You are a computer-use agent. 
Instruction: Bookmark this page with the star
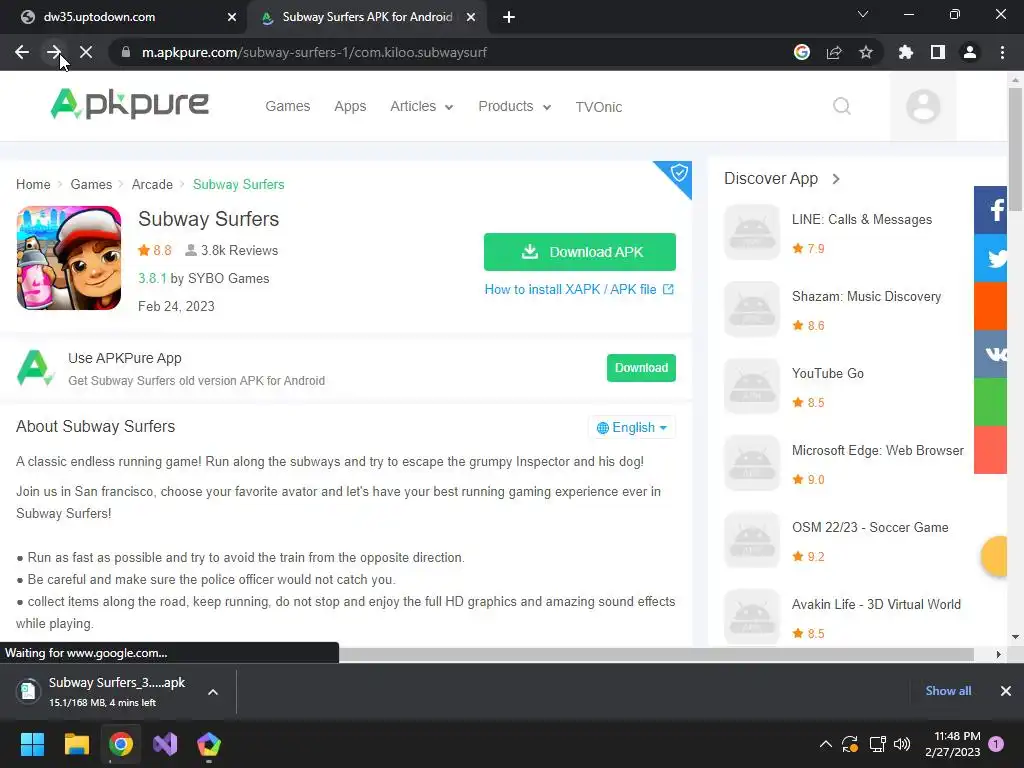tap(866, 52)
